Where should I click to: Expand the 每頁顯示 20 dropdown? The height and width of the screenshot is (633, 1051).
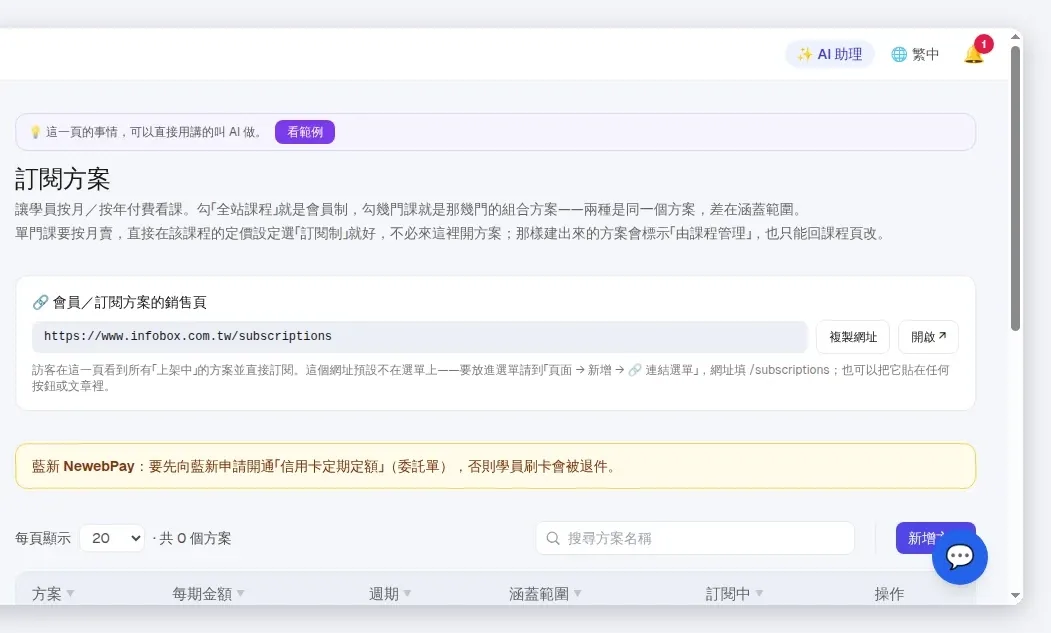[x=112, y=538]
